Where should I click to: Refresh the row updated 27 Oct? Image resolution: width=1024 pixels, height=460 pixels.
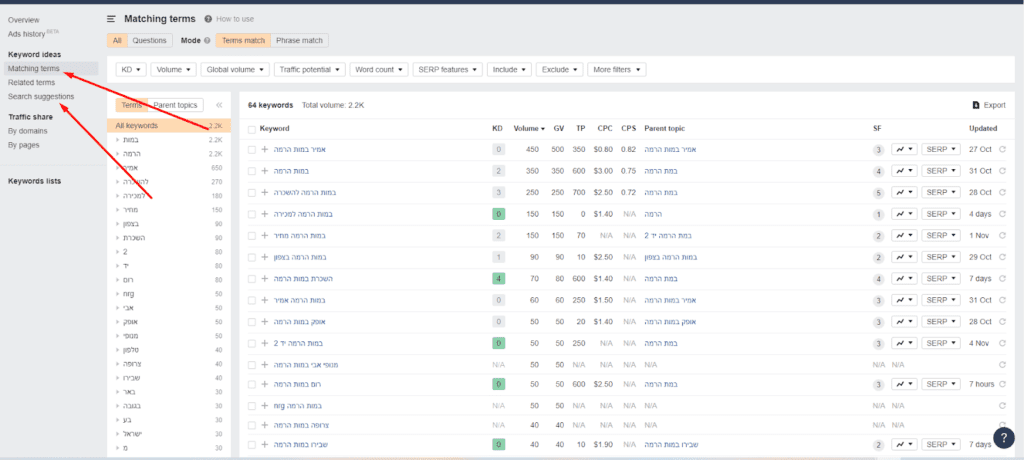pyautogui.click(x=1002, y=150)
